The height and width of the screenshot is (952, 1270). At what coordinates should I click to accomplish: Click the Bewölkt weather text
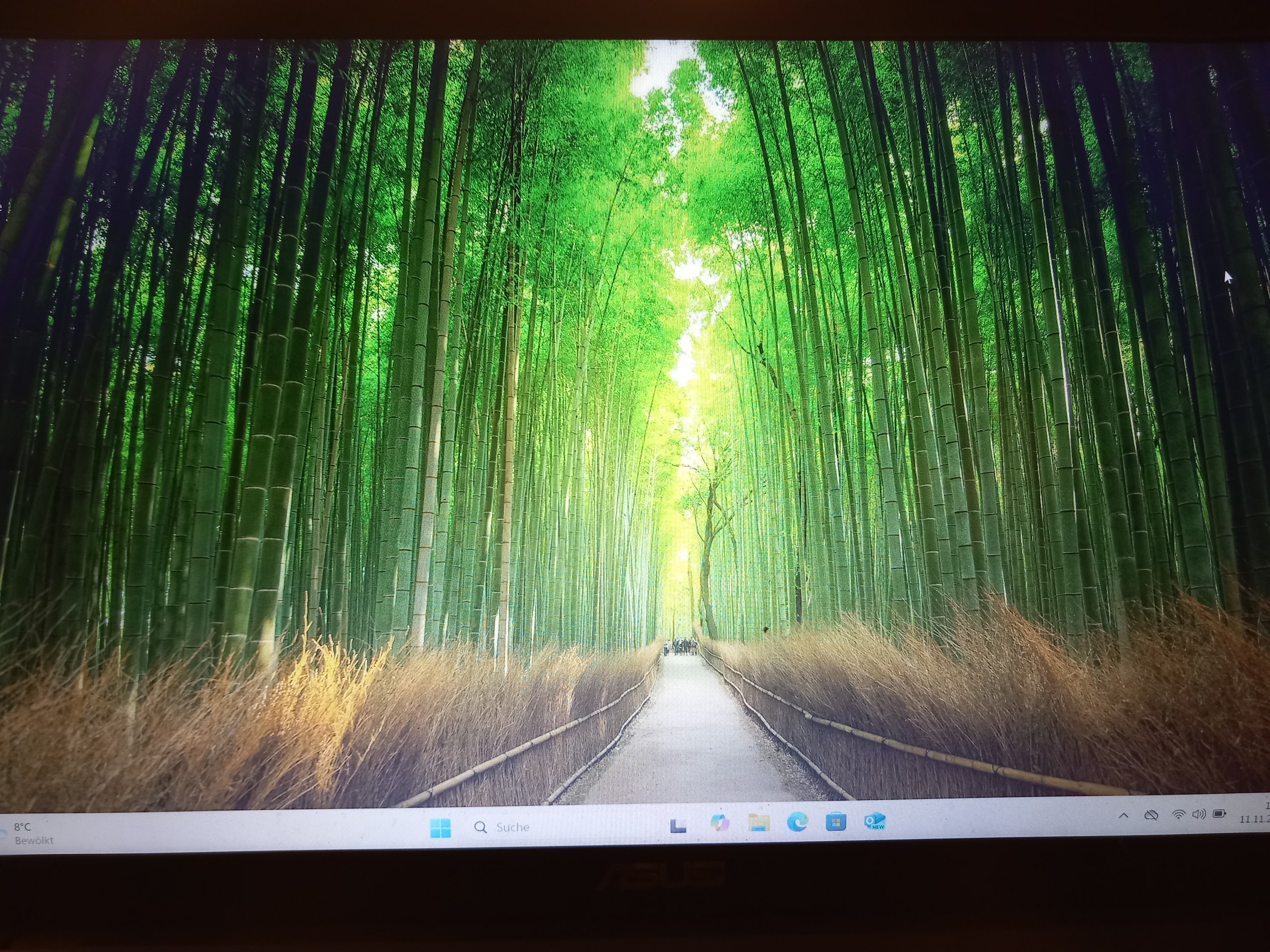pyautogui.click(x=34, y=841)
